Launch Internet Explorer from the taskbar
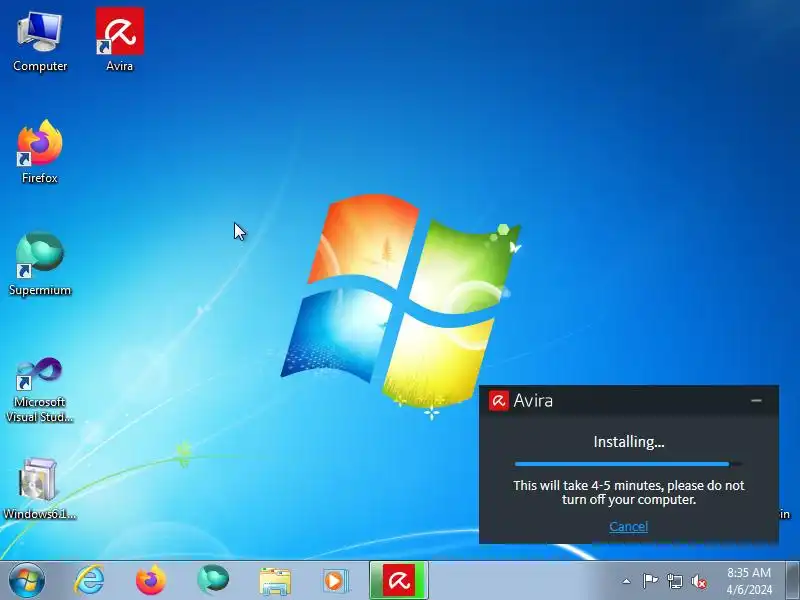The width and height of the screenshot is (800, 600). pyautogui.click(x=89, y=581)
